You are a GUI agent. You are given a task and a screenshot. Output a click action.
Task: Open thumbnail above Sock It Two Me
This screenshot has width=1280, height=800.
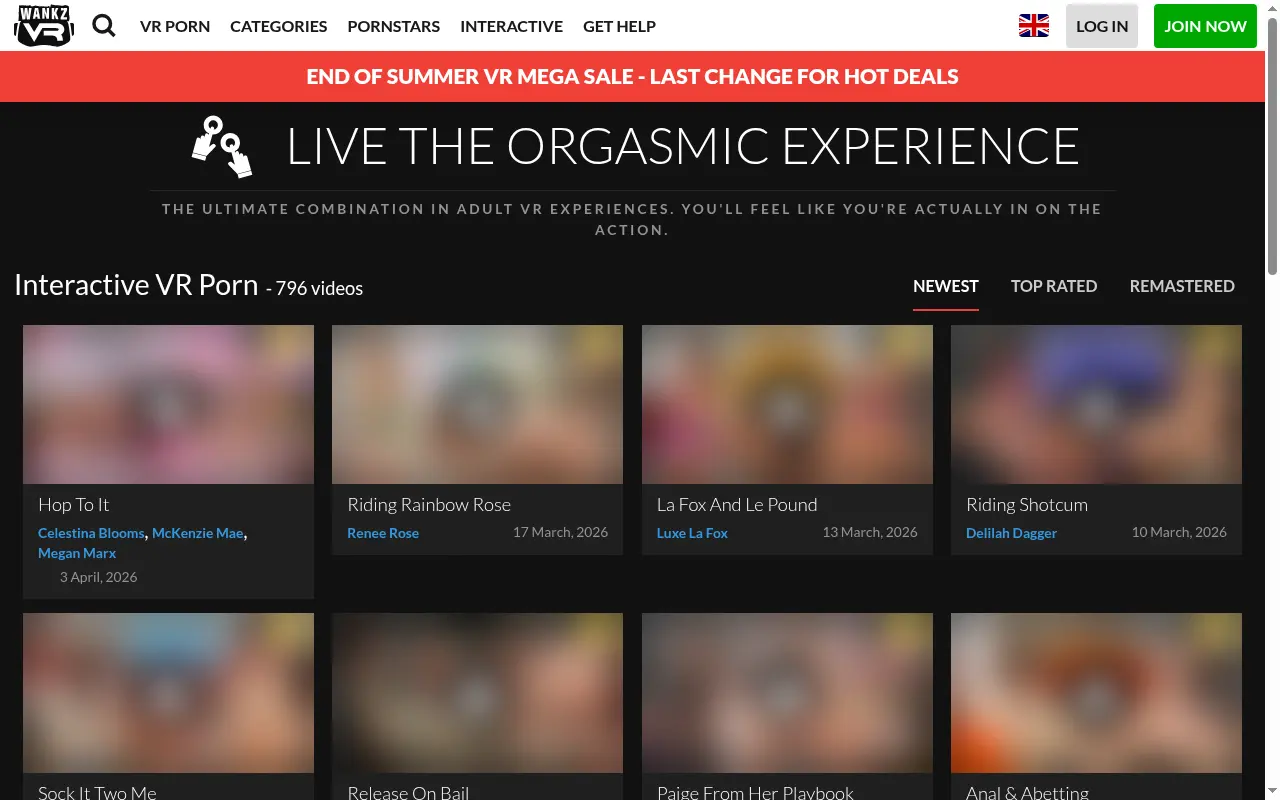[168, 693]
